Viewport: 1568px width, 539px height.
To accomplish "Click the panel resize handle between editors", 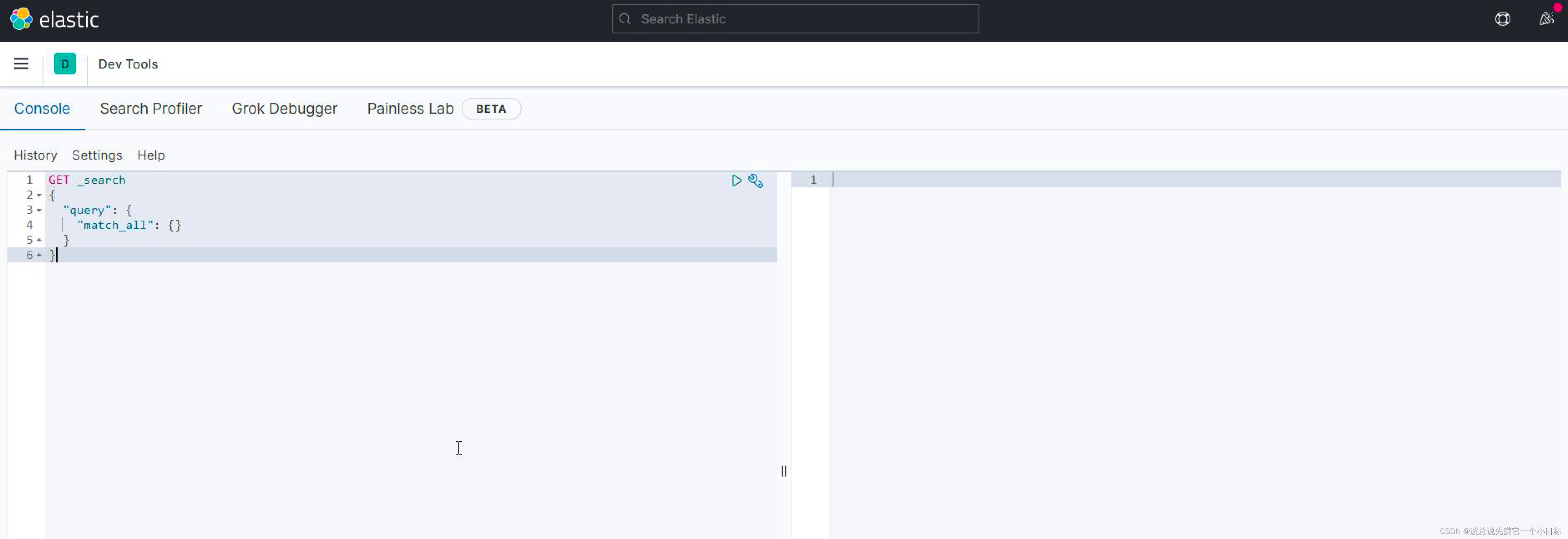I will [784, 471].
